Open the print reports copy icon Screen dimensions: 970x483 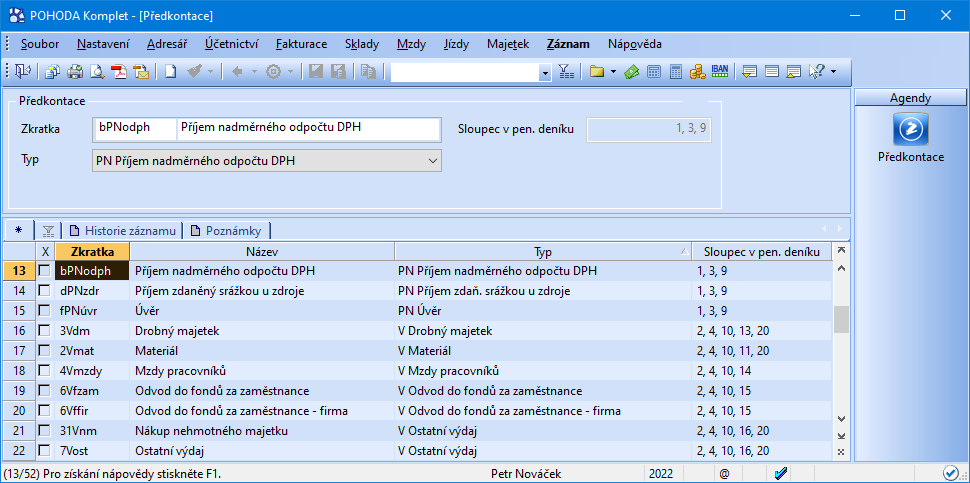53,72
